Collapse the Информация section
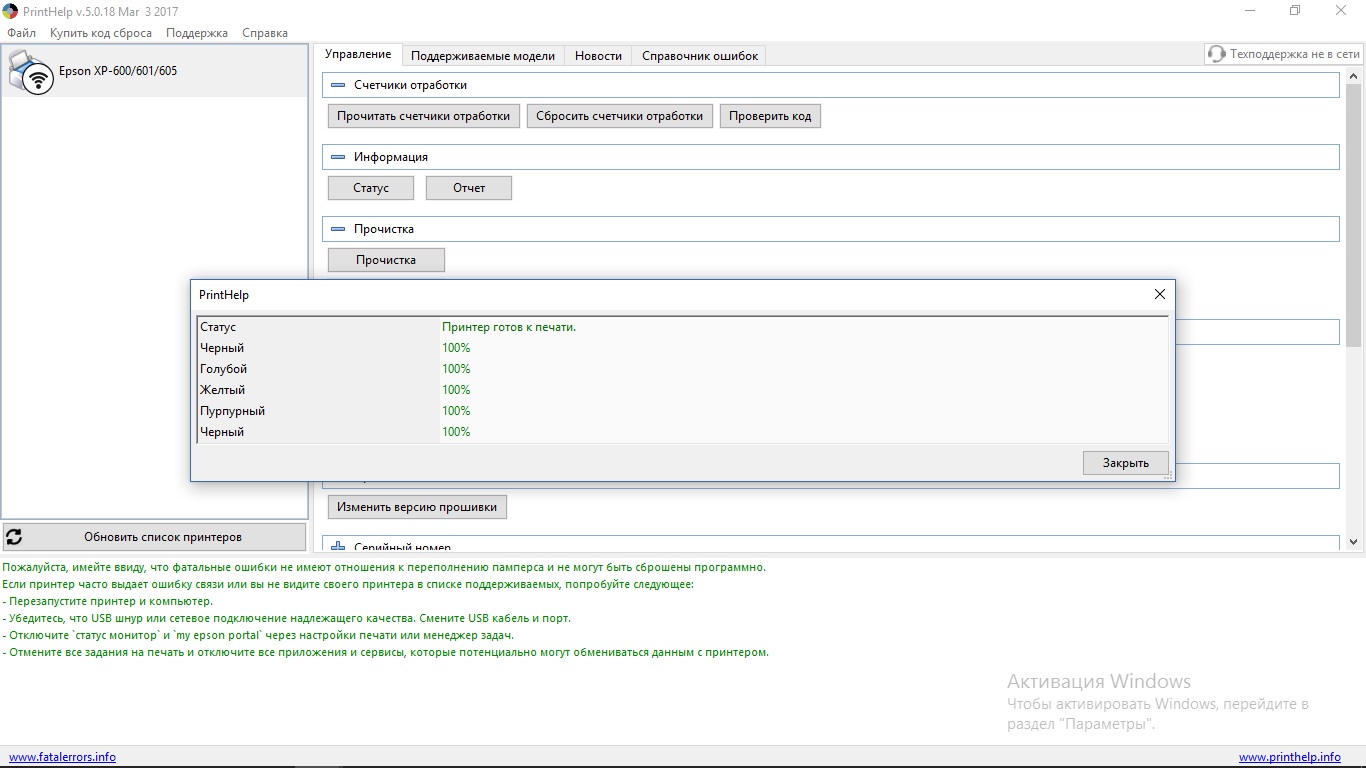 tap(337, 157)
